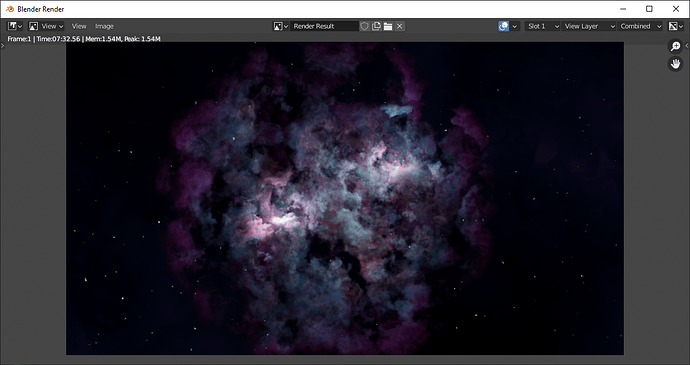
Task: Click the Render Result image name field
Action: [x=324, y=26]
